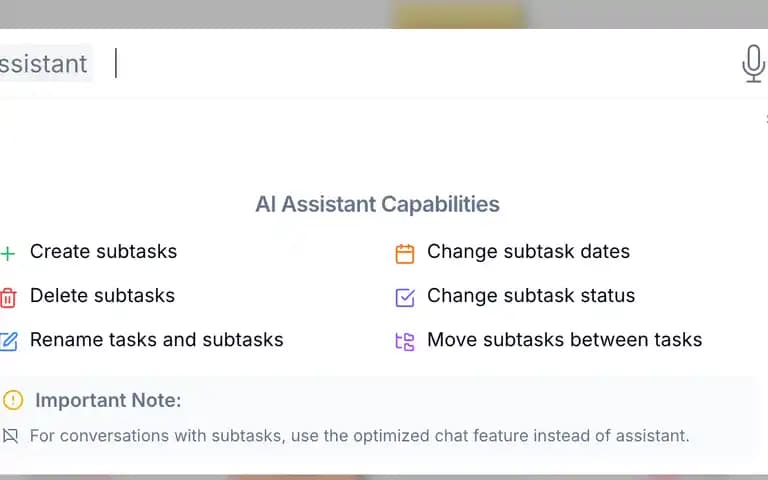This screenshot has width=768, height=480.
Task: Click the blue pencil icon beside Rename tasks
Action: (x=8, y=341)
